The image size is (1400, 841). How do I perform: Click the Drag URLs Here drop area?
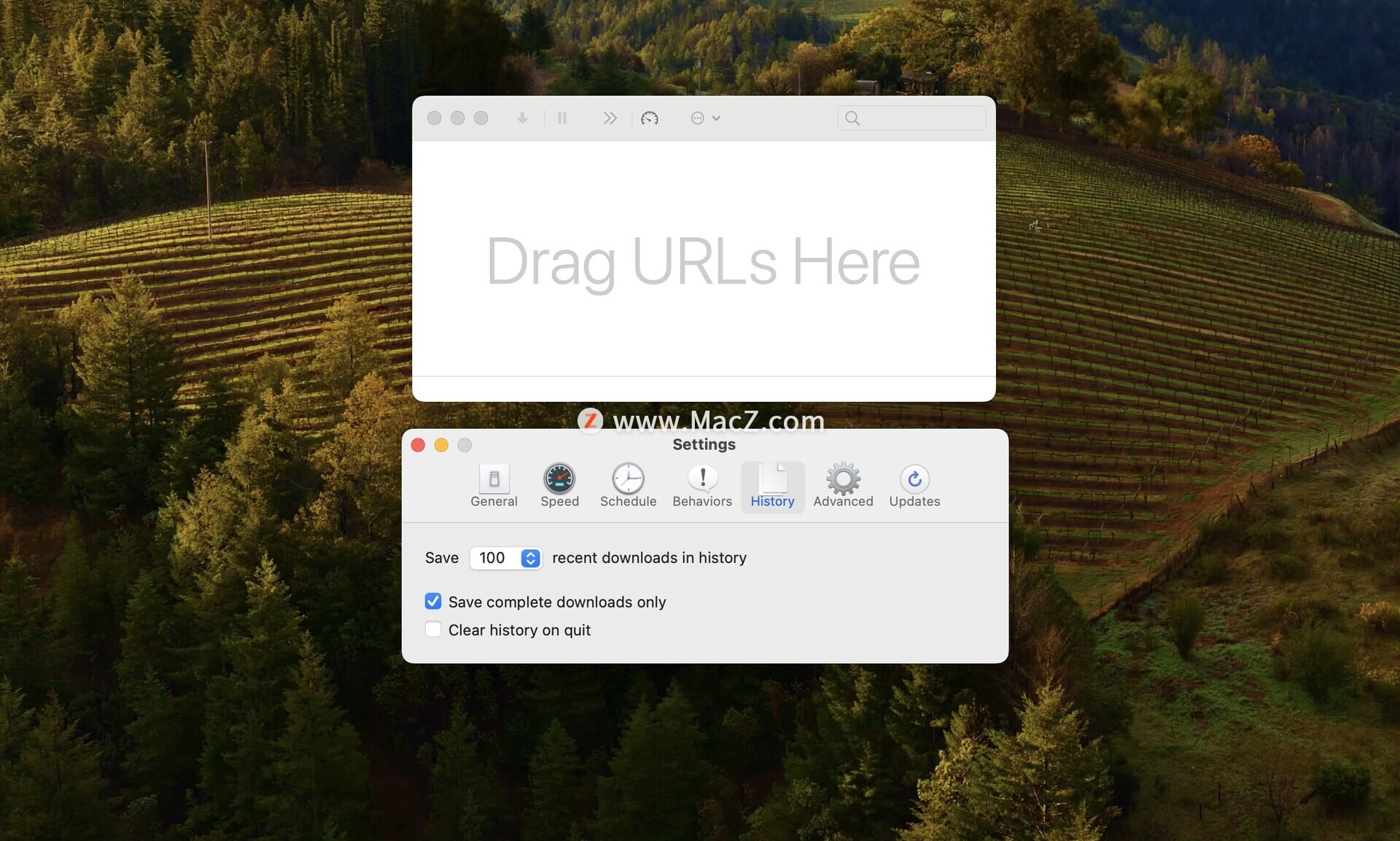pyautogui.click(x=704, y=259)
